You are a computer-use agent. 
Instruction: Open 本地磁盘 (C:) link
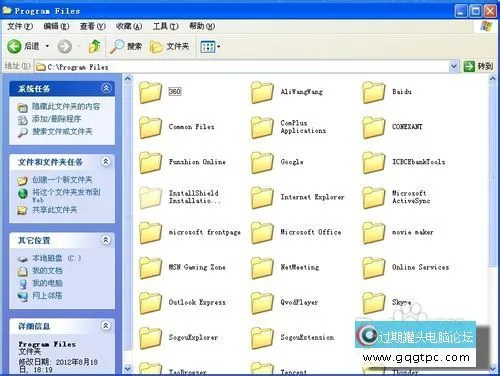click(x=56, y=258)
